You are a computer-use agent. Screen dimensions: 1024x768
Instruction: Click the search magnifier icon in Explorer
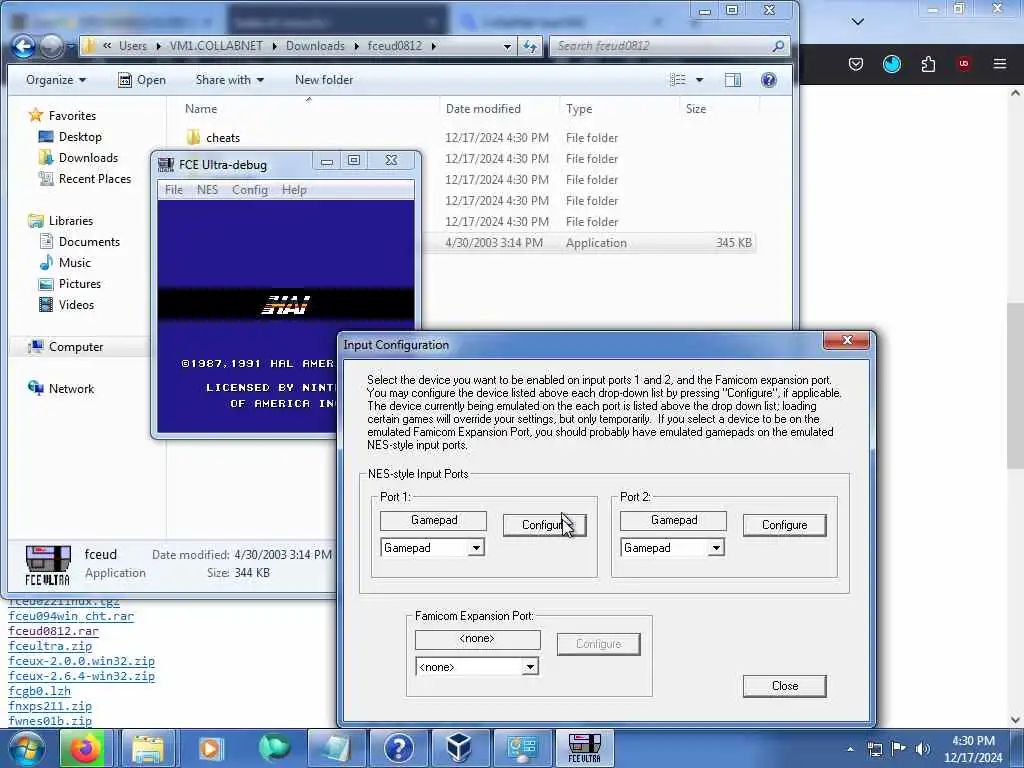[778, 46]
